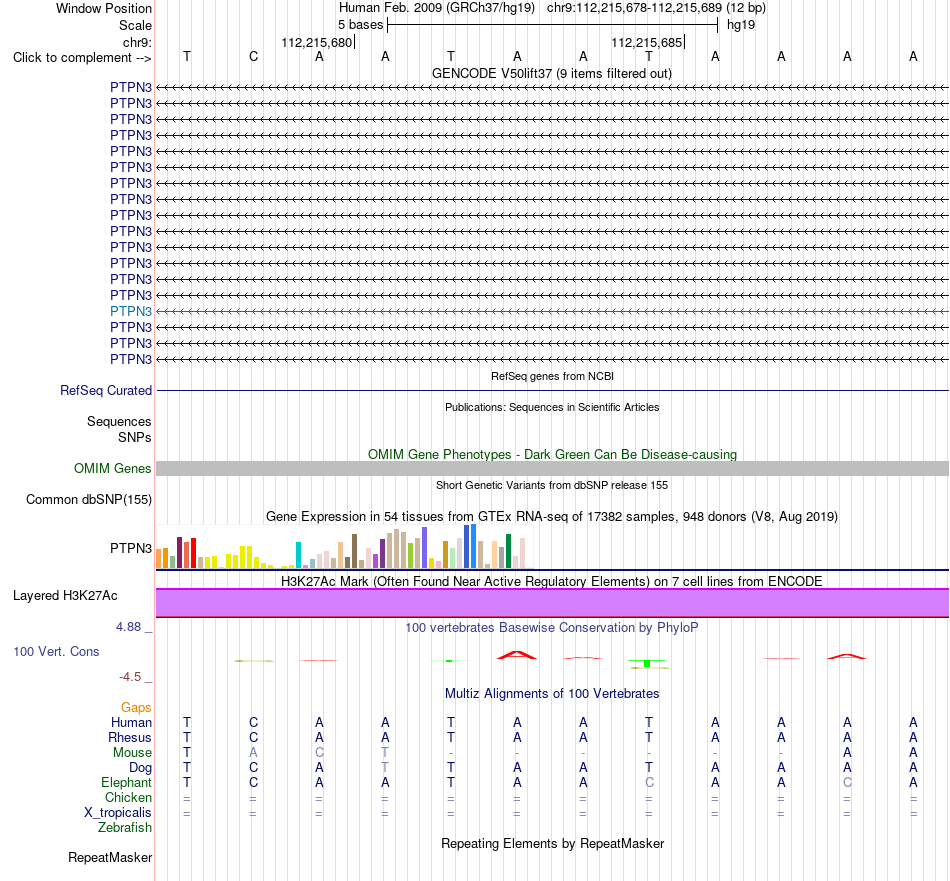Click the 112,215,680 position marker

[x=316, y=42]
